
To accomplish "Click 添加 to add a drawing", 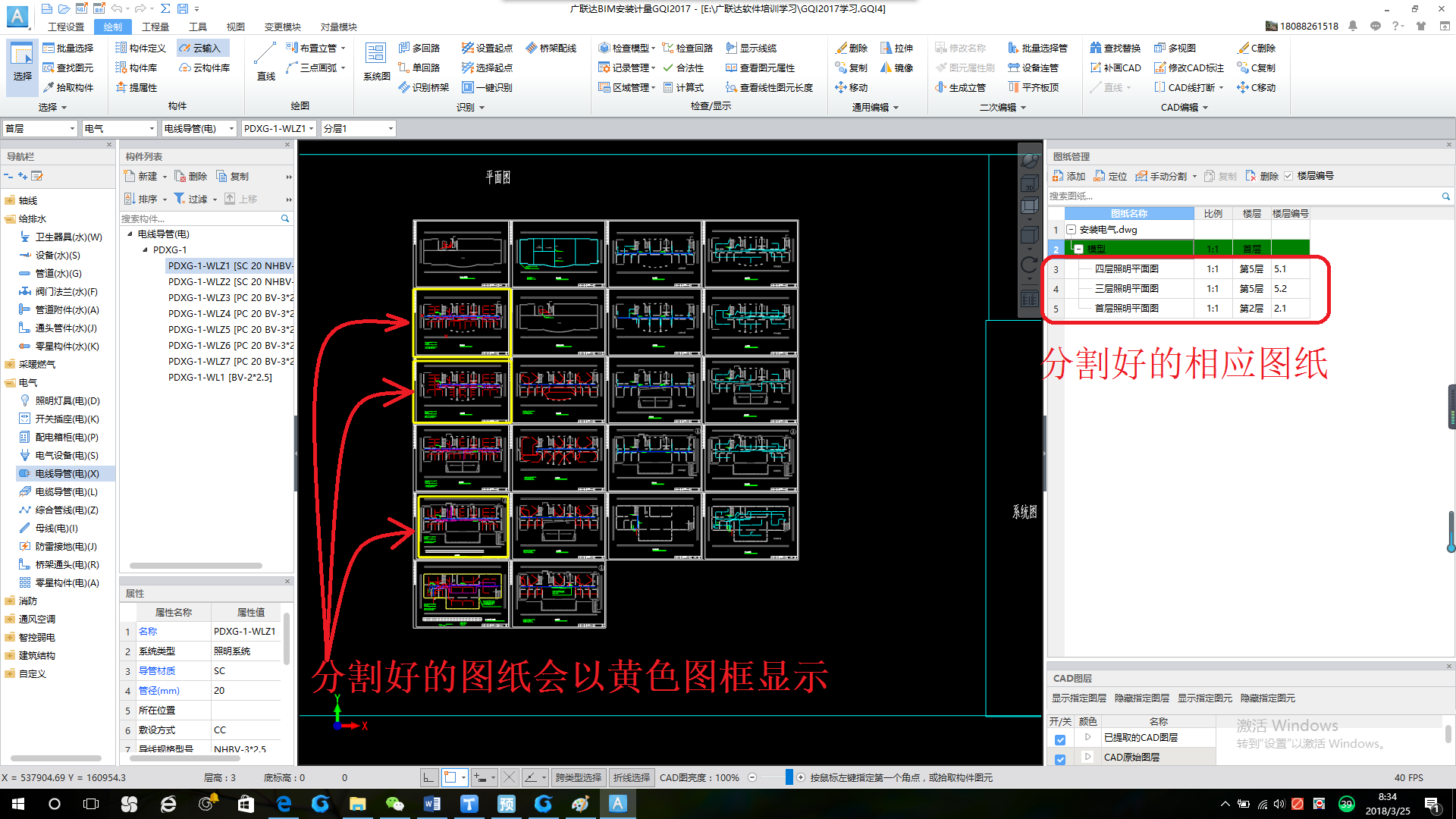I will pos(1068,176).
